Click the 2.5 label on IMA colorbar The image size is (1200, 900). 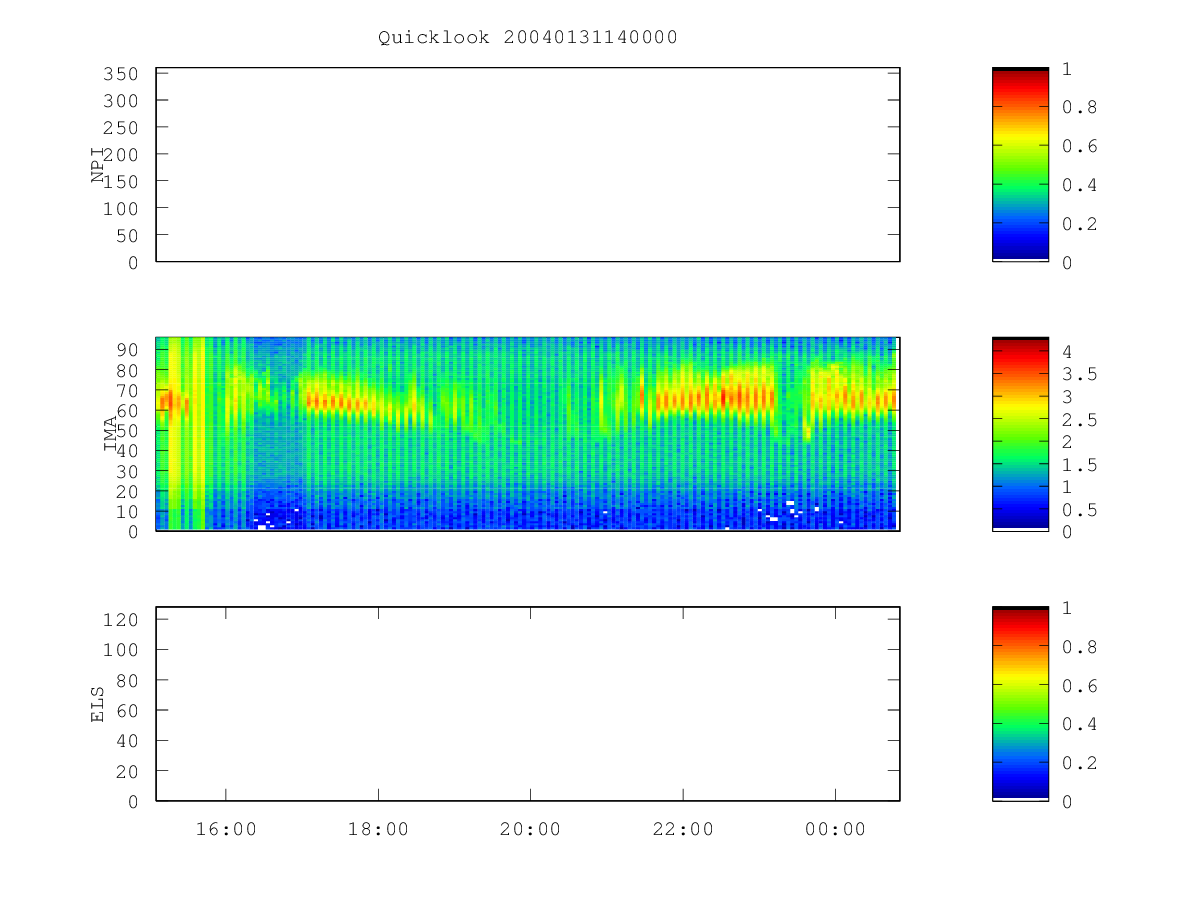pyautogui.click(x=1079, y=419)
